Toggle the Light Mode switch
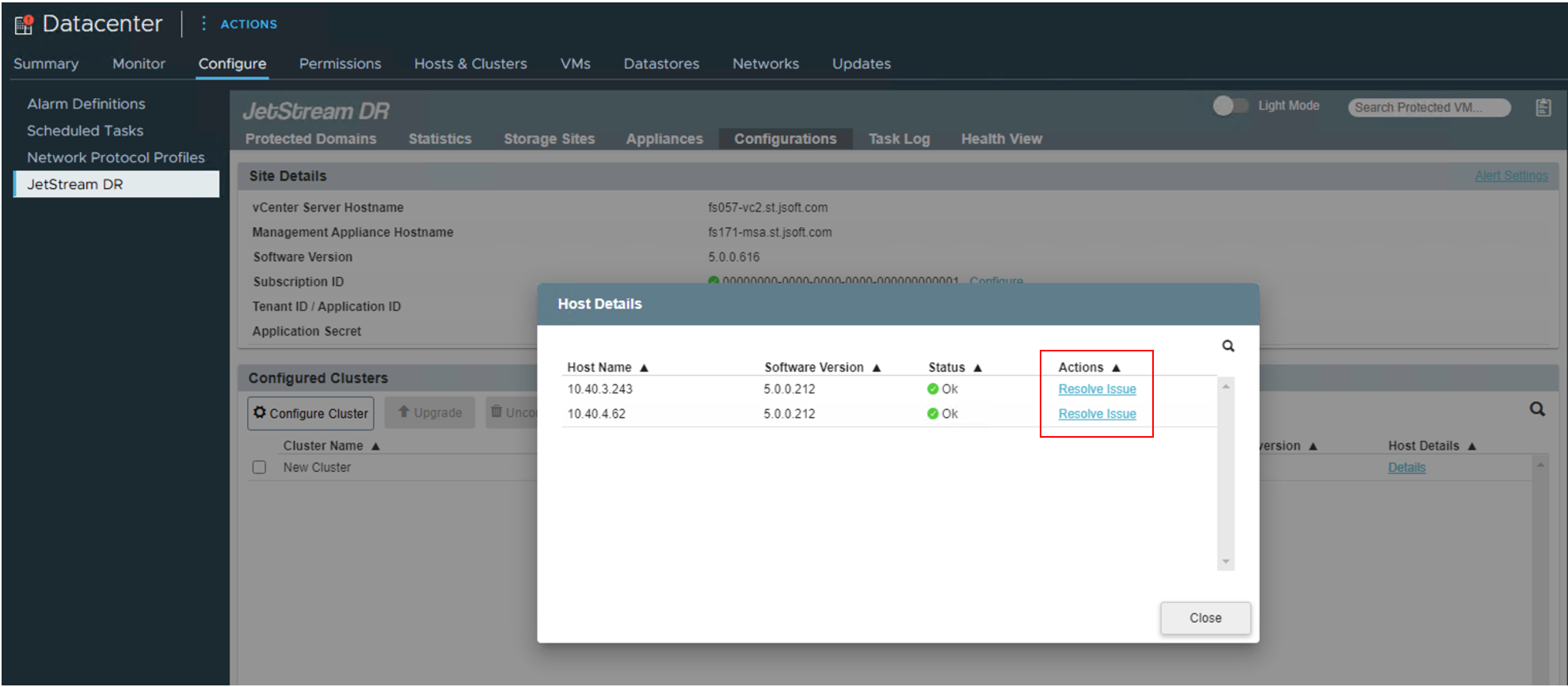 pos(1230,106)
